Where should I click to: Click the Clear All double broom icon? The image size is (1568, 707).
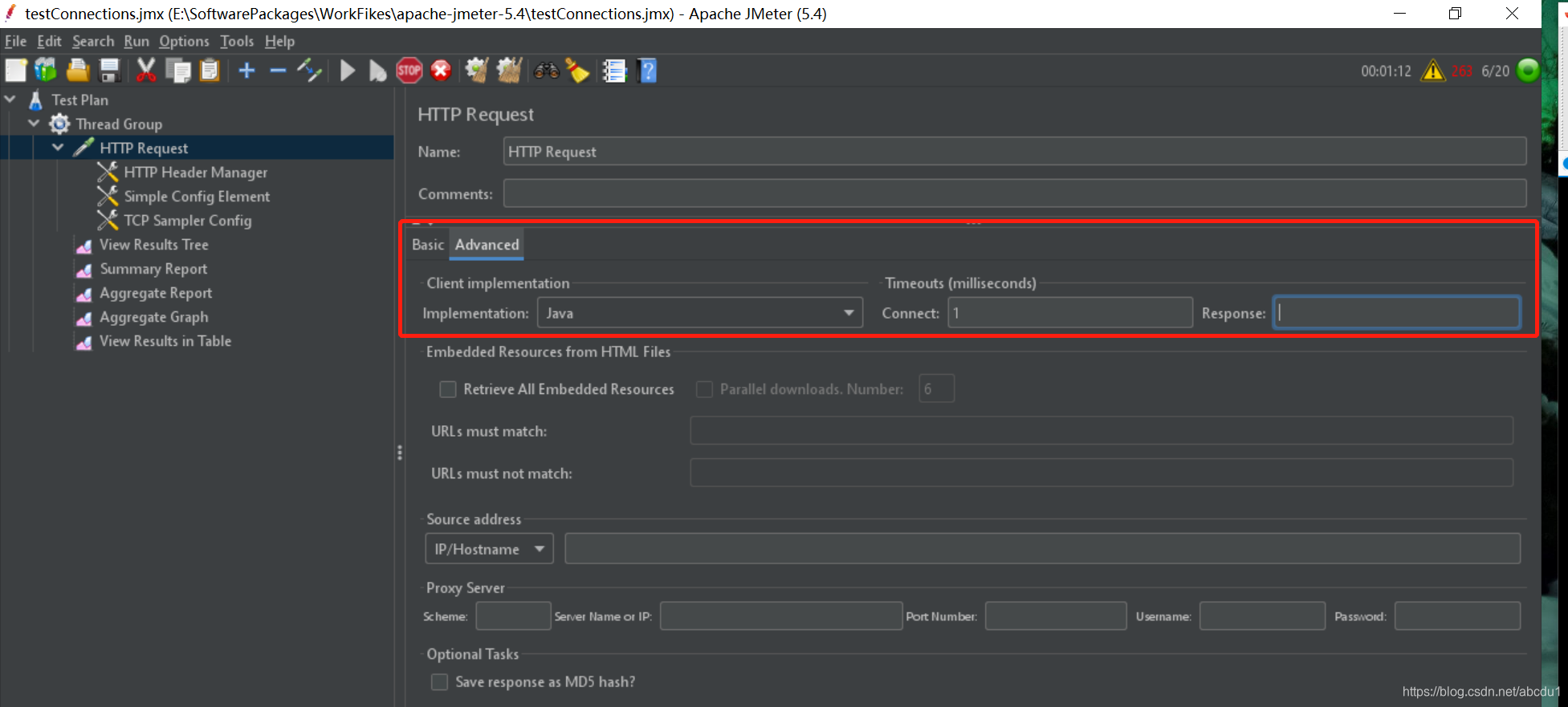coord(509,71)
